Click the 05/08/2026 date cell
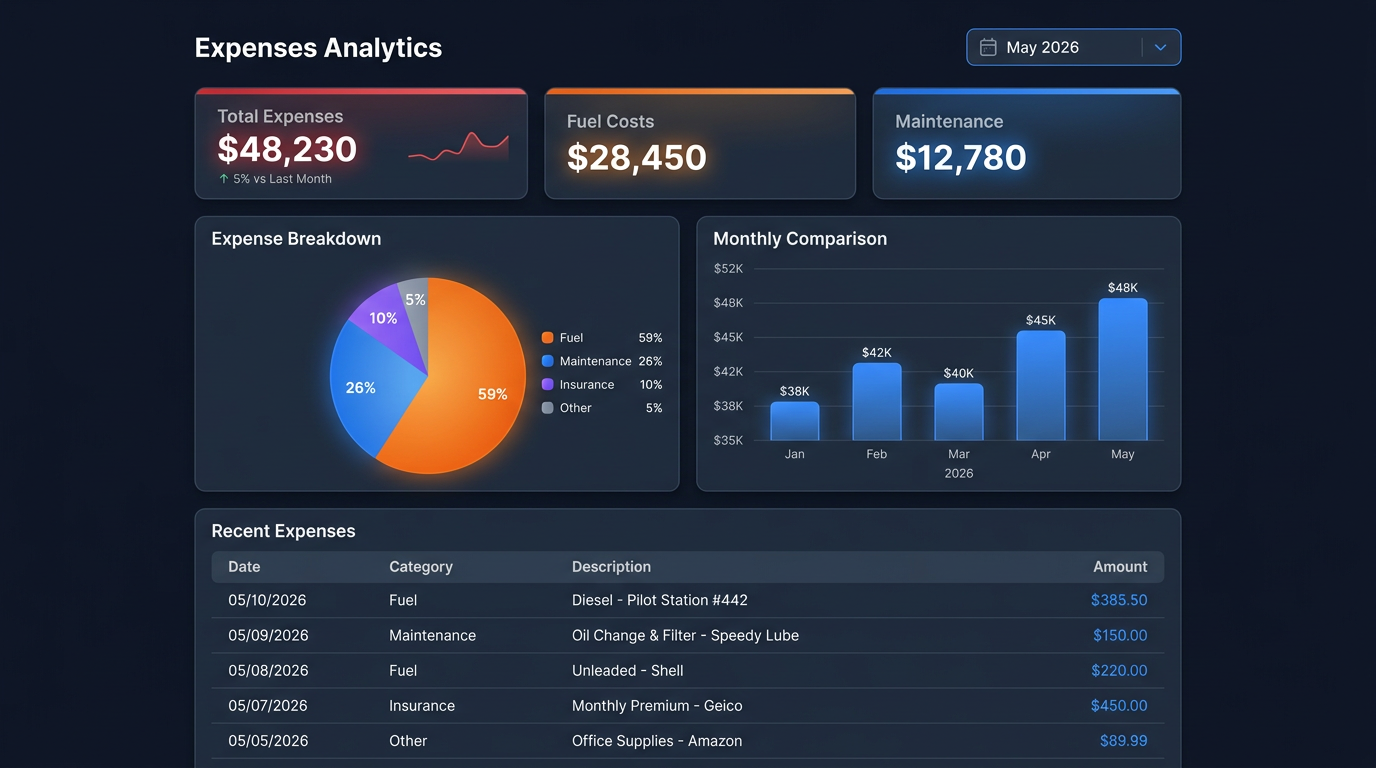The height and width of the screenshot is (768, 1376). 267,670
